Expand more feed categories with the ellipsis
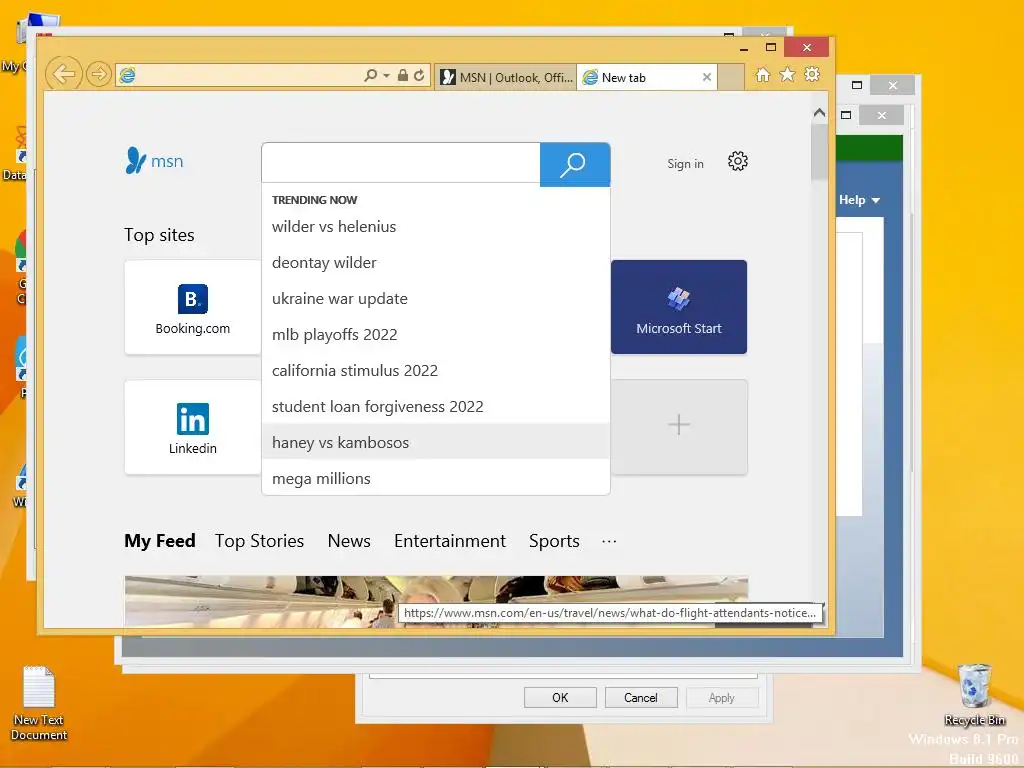Image resolution: width=1024 pixels, height=768 pixels. (x=609, y=541)
